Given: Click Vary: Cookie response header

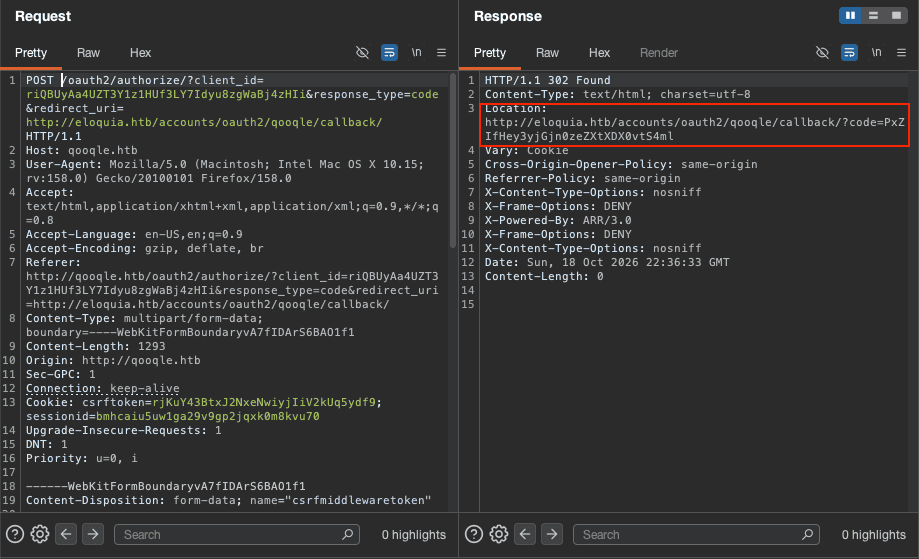Looking at the screenshot, I should [526, 151].
